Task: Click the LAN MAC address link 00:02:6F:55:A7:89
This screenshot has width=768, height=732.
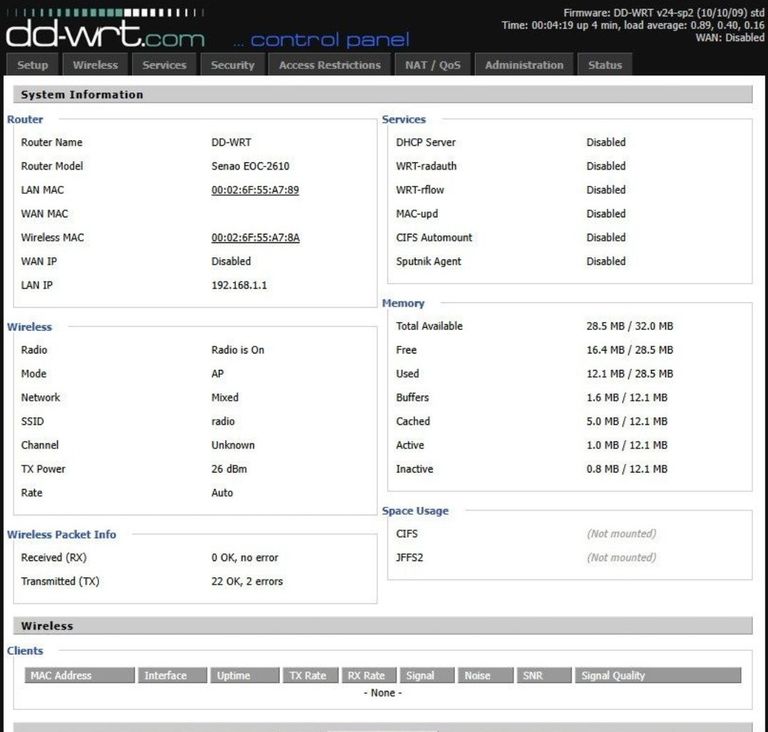Action: (x=255, y=190)
